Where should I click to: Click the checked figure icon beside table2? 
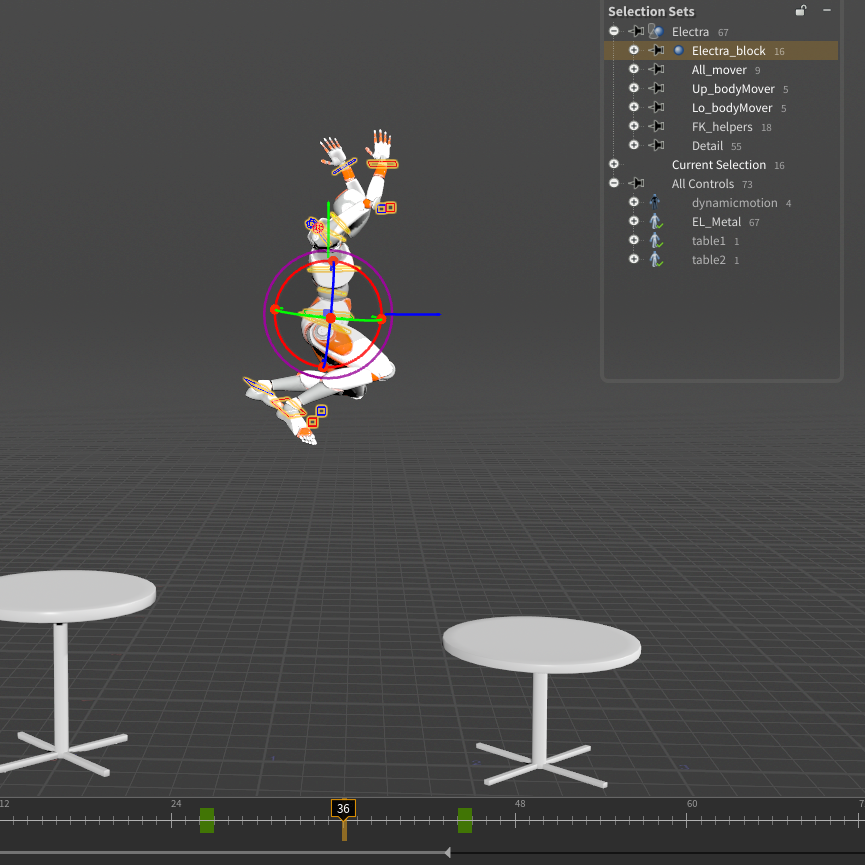pos(656,259)
